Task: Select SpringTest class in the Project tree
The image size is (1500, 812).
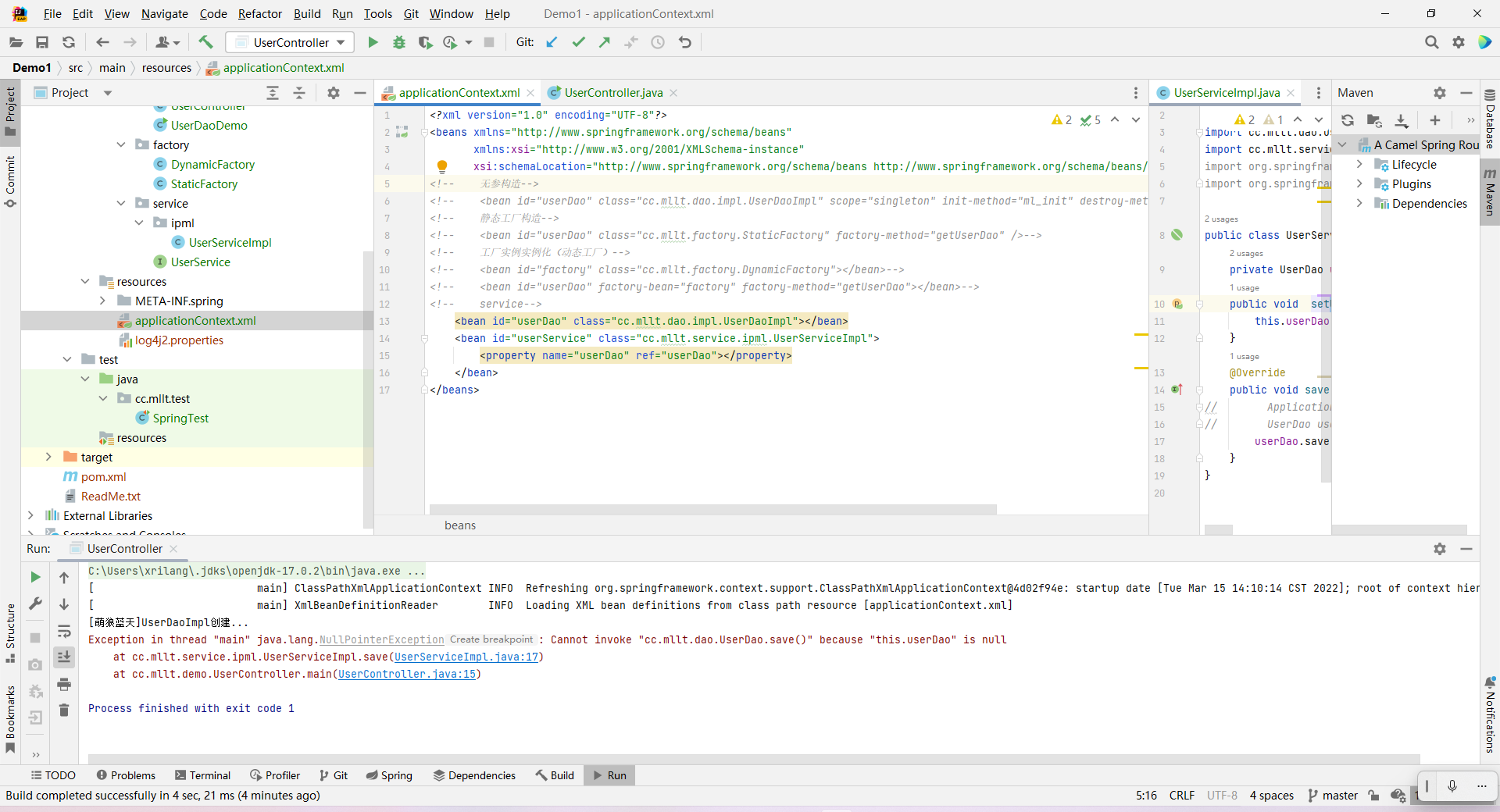Action: coord(180,418)
